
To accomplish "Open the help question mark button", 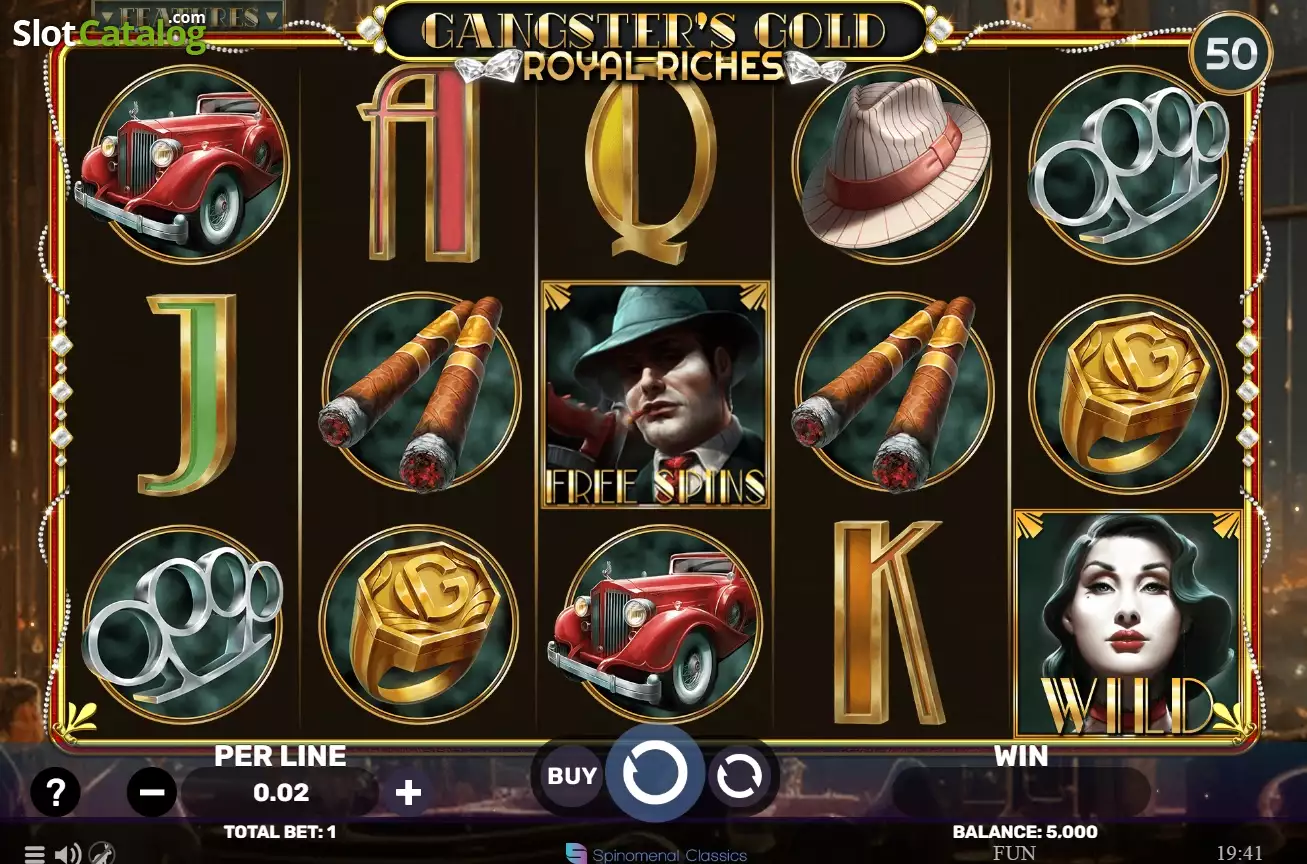I will 55,792.
